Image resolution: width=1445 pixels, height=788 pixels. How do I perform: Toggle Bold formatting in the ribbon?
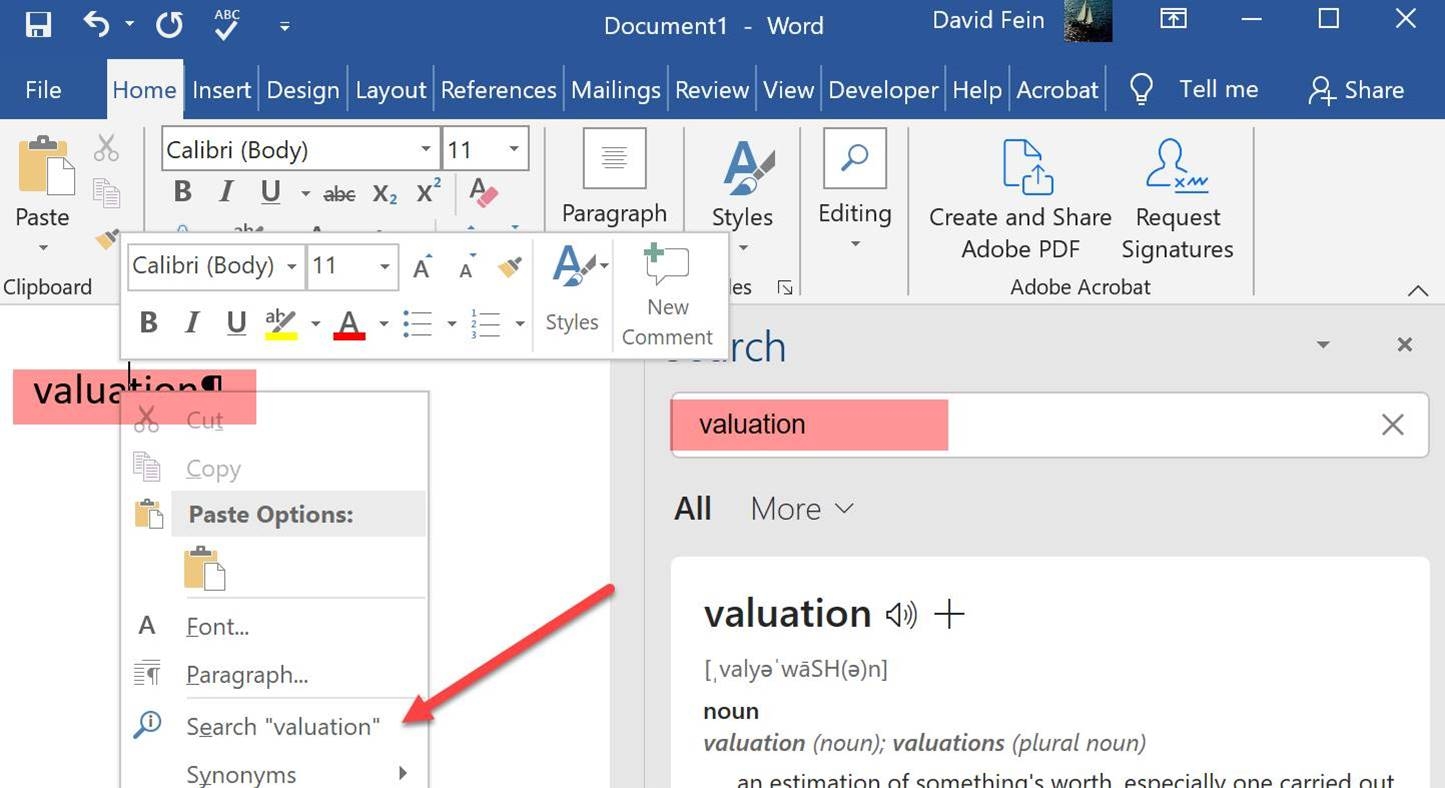pyautogui.click(x=182, y=191)
